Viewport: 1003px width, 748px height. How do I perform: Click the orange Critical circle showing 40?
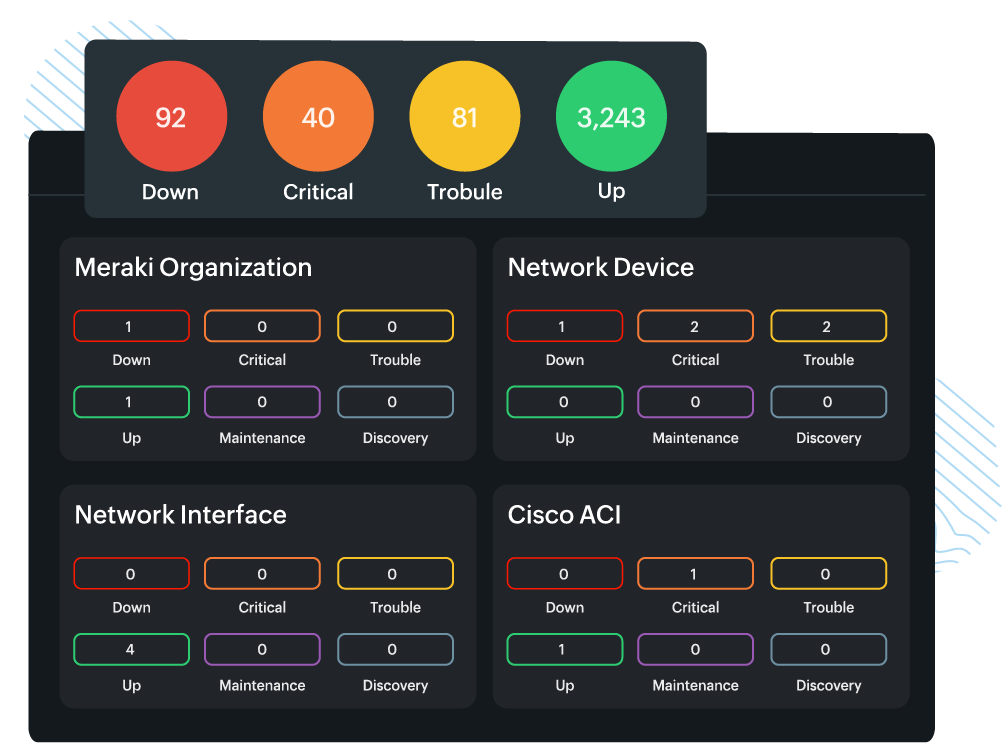pos(318,117)
